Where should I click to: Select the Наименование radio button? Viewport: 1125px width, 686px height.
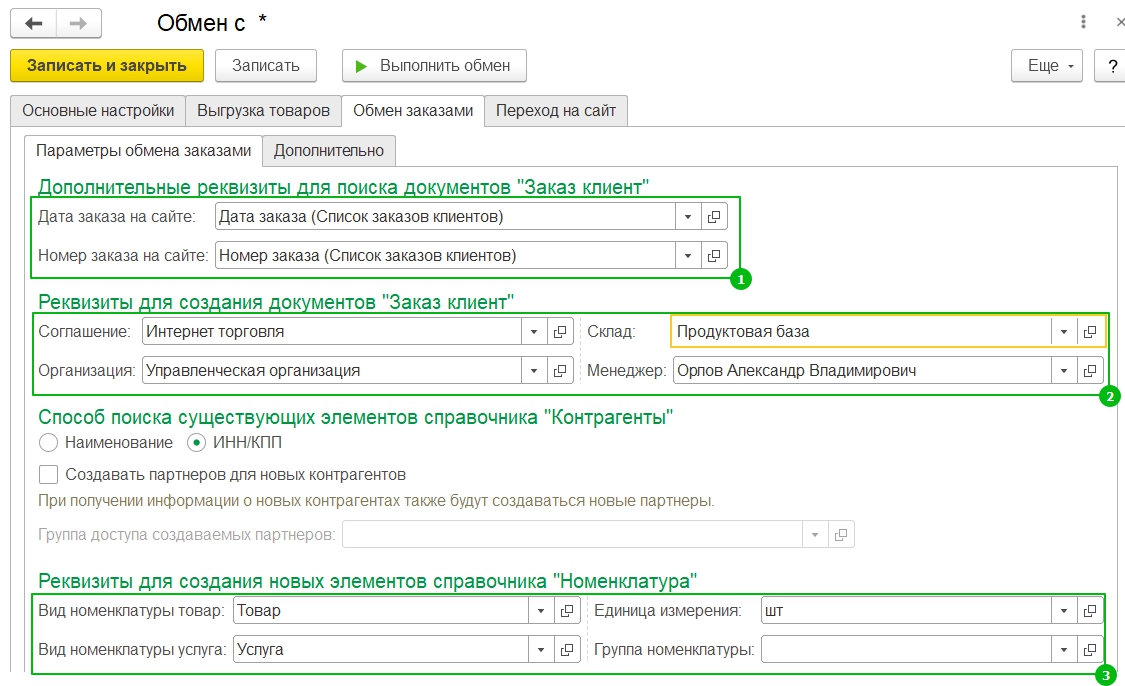(x=48, y=443)
